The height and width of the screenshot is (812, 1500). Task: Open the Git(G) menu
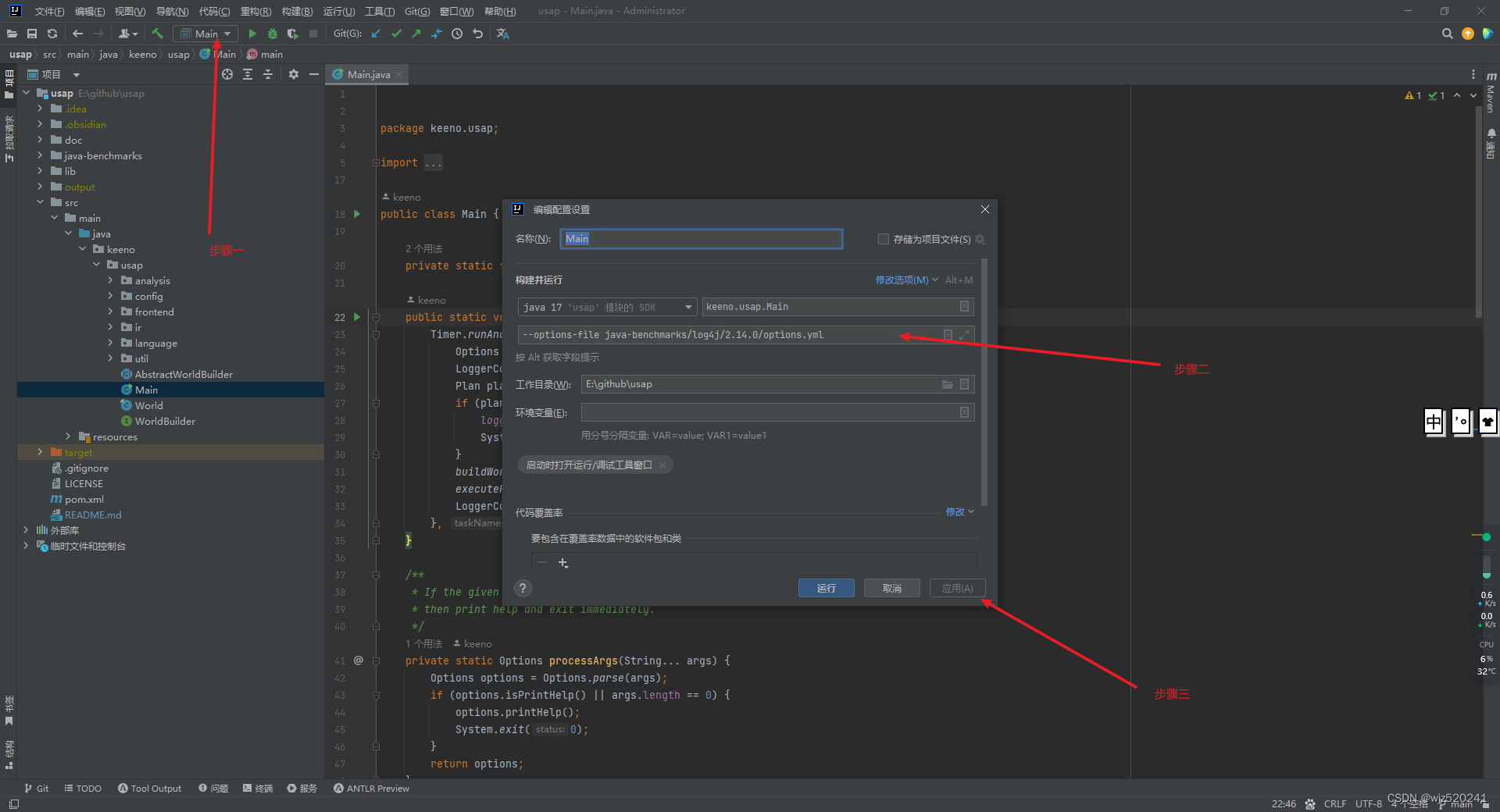pos(417,11)
